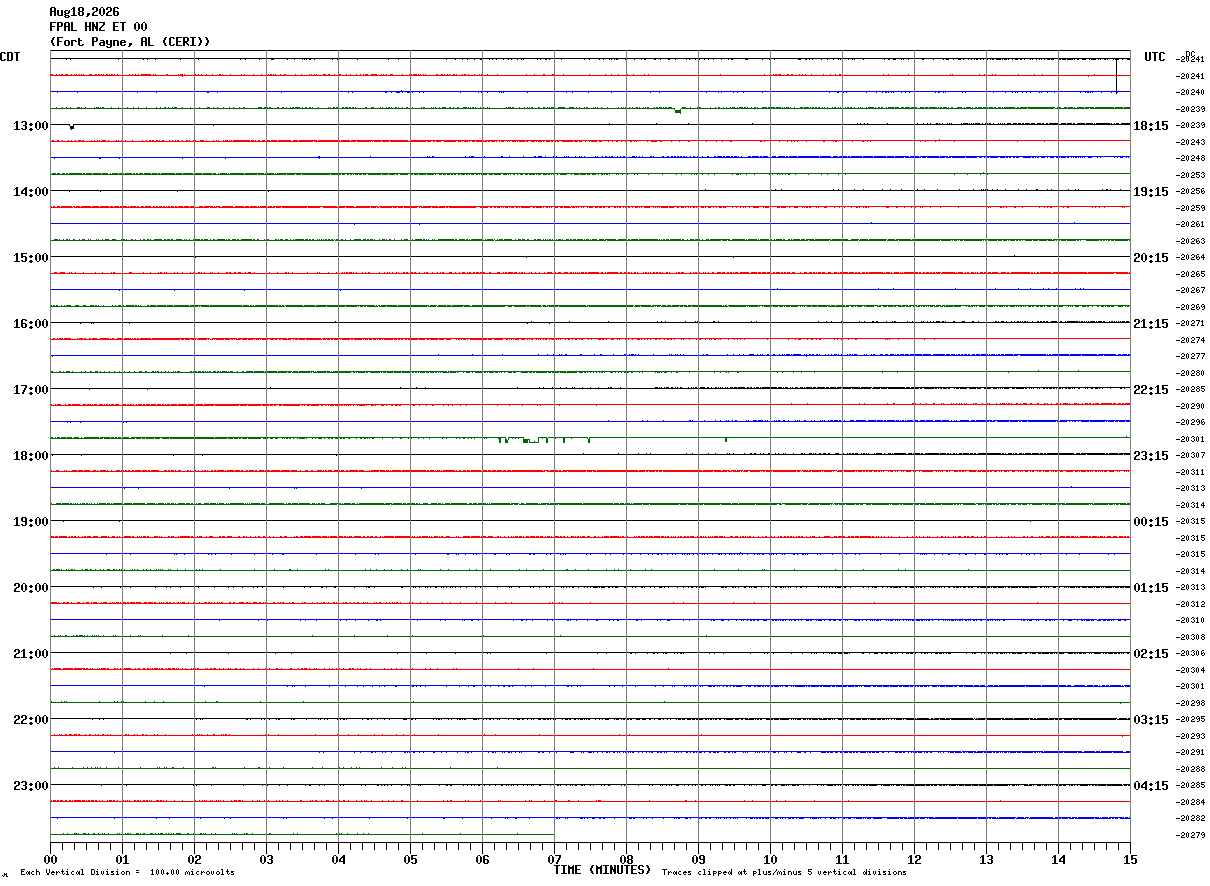Click the 13:00 CDT time label

point(30,126)
